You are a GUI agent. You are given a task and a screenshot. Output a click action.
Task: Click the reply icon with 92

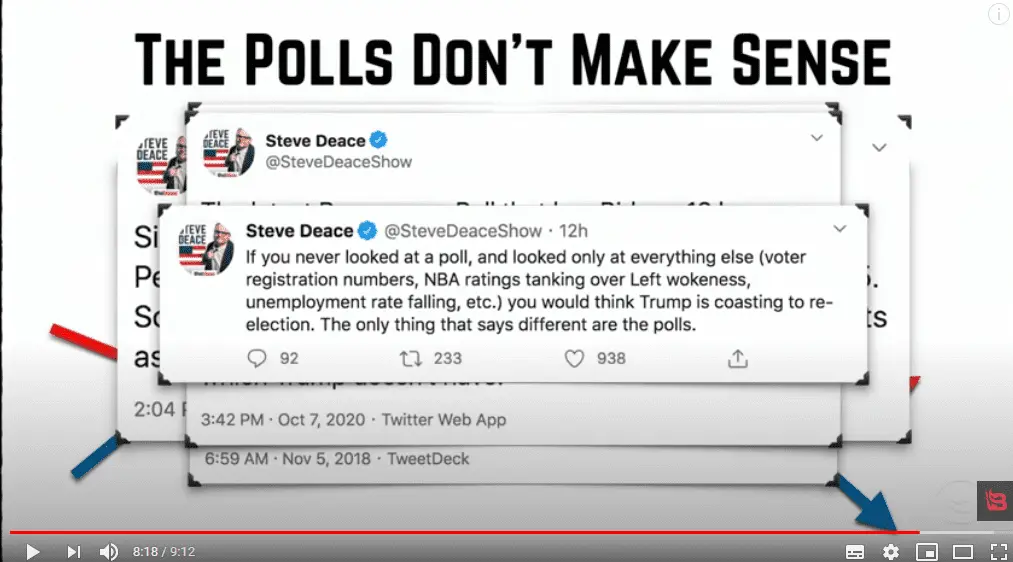(257, 357)
